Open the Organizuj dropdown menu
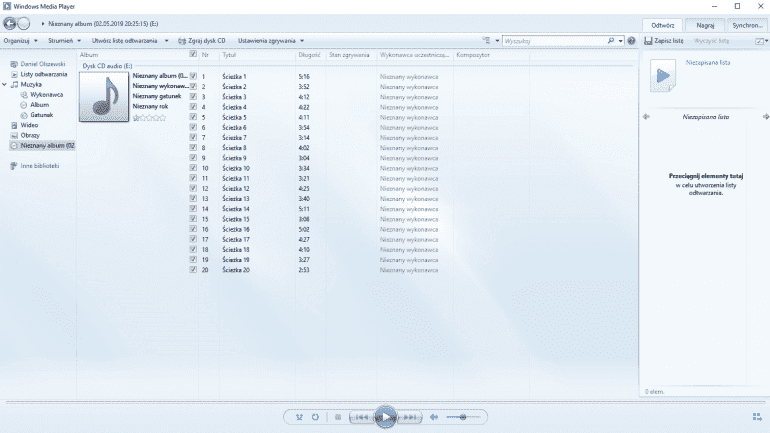 click(21, 41)
